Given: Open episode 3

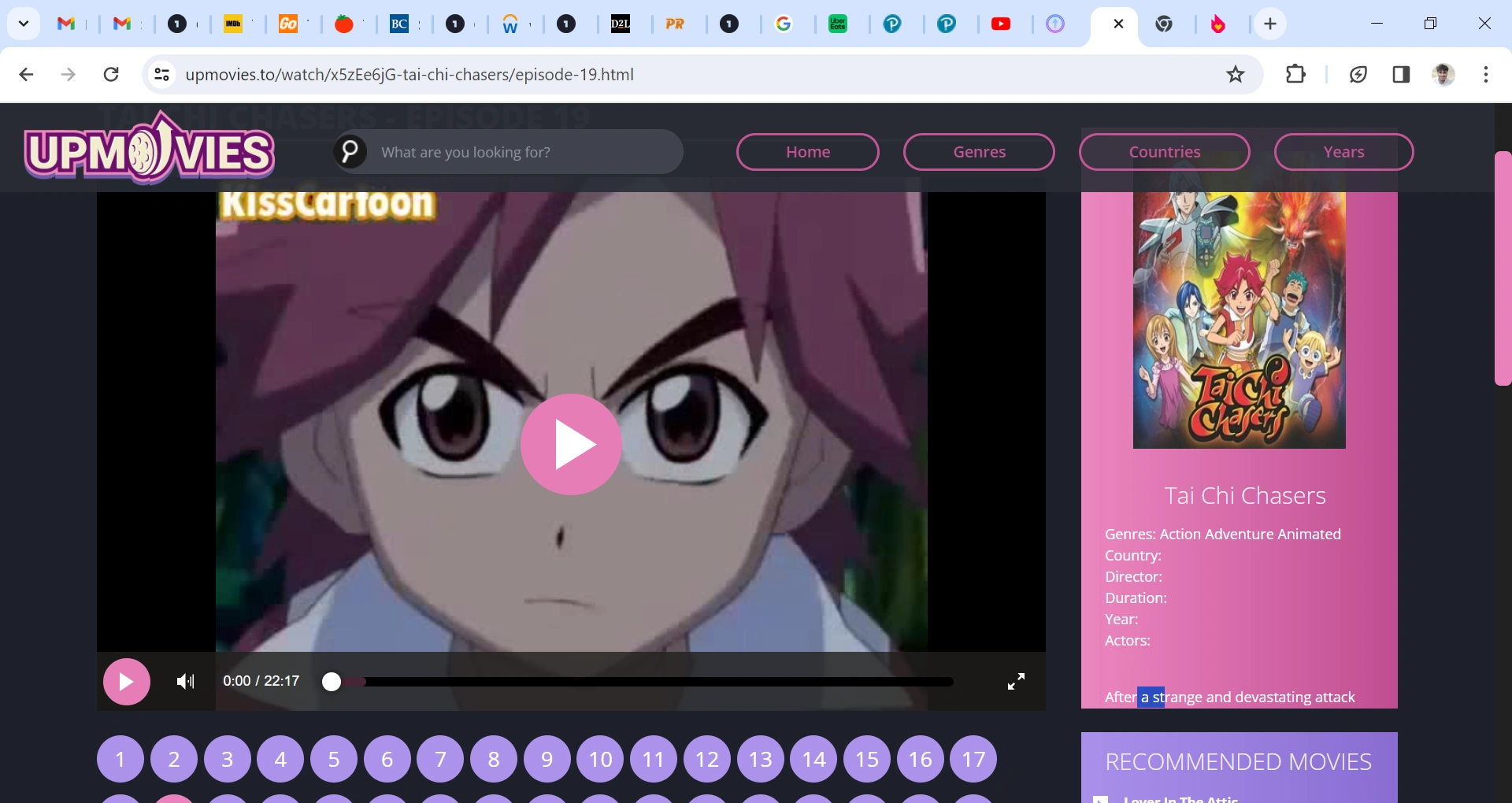Looking at the screenshot, I should pos(228,759).
